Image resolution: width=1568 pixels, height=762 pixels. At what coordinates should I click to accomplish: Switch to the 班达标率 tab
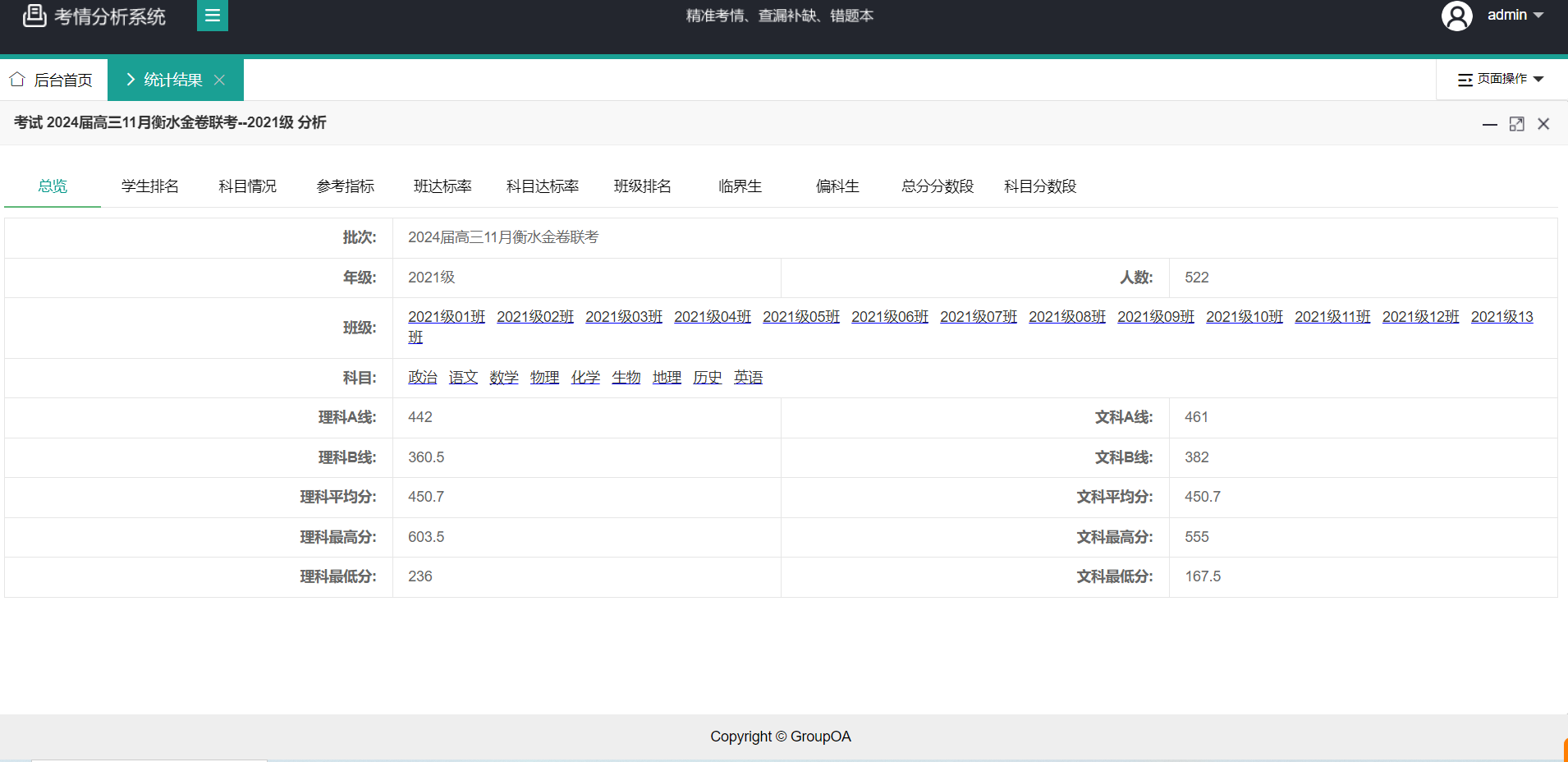(x=442, y=186)
